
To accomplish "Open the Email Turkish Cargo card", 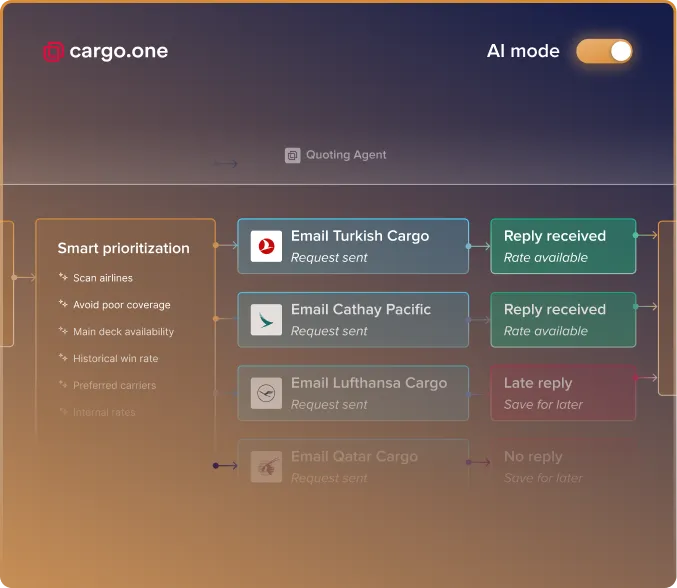I will tap(353, 246).
